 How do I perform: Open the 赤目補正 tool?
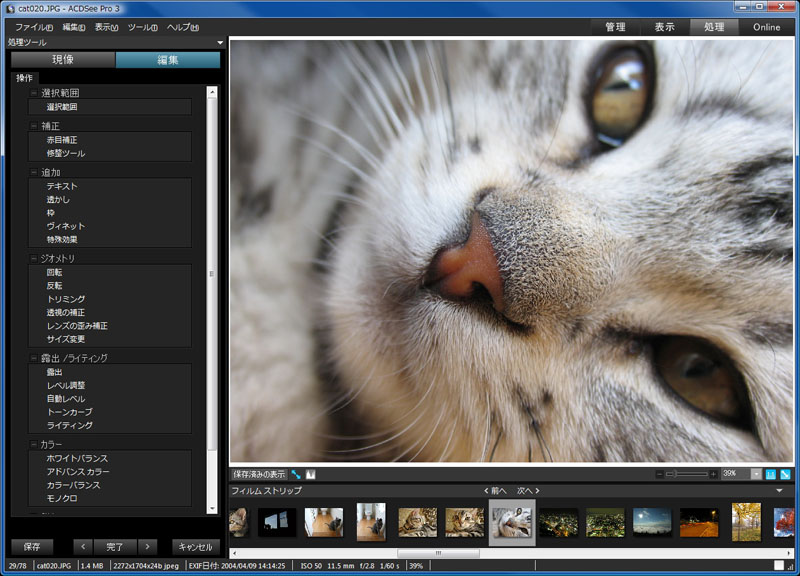tap(62, 140)
